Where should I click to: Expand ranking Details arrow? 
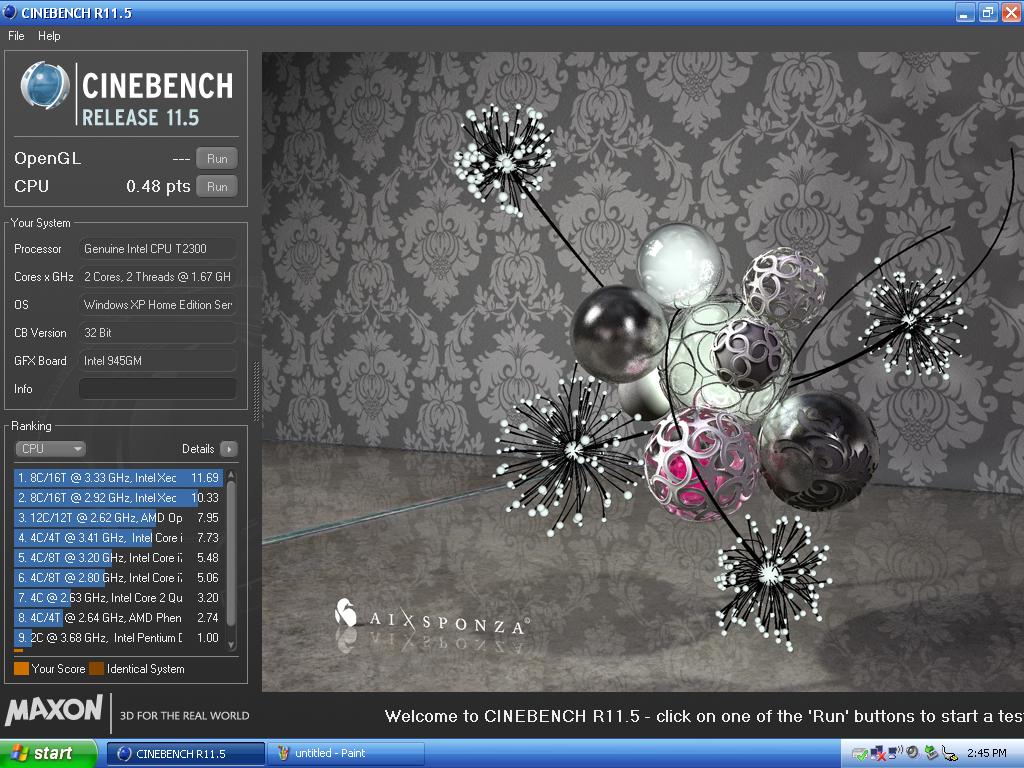[229, 449]
